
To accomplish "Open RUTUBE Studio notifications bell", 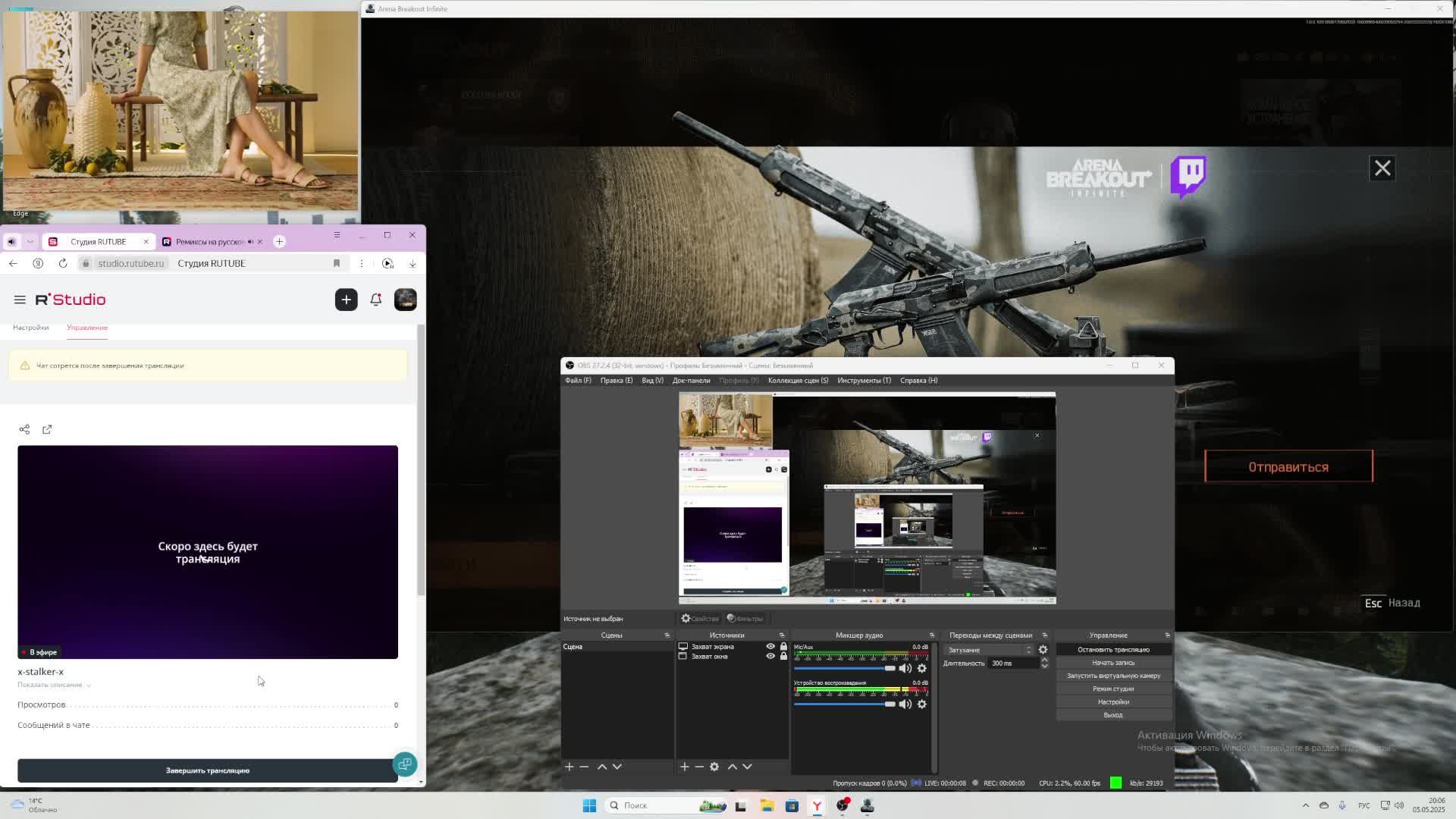I will coord(375,300).
